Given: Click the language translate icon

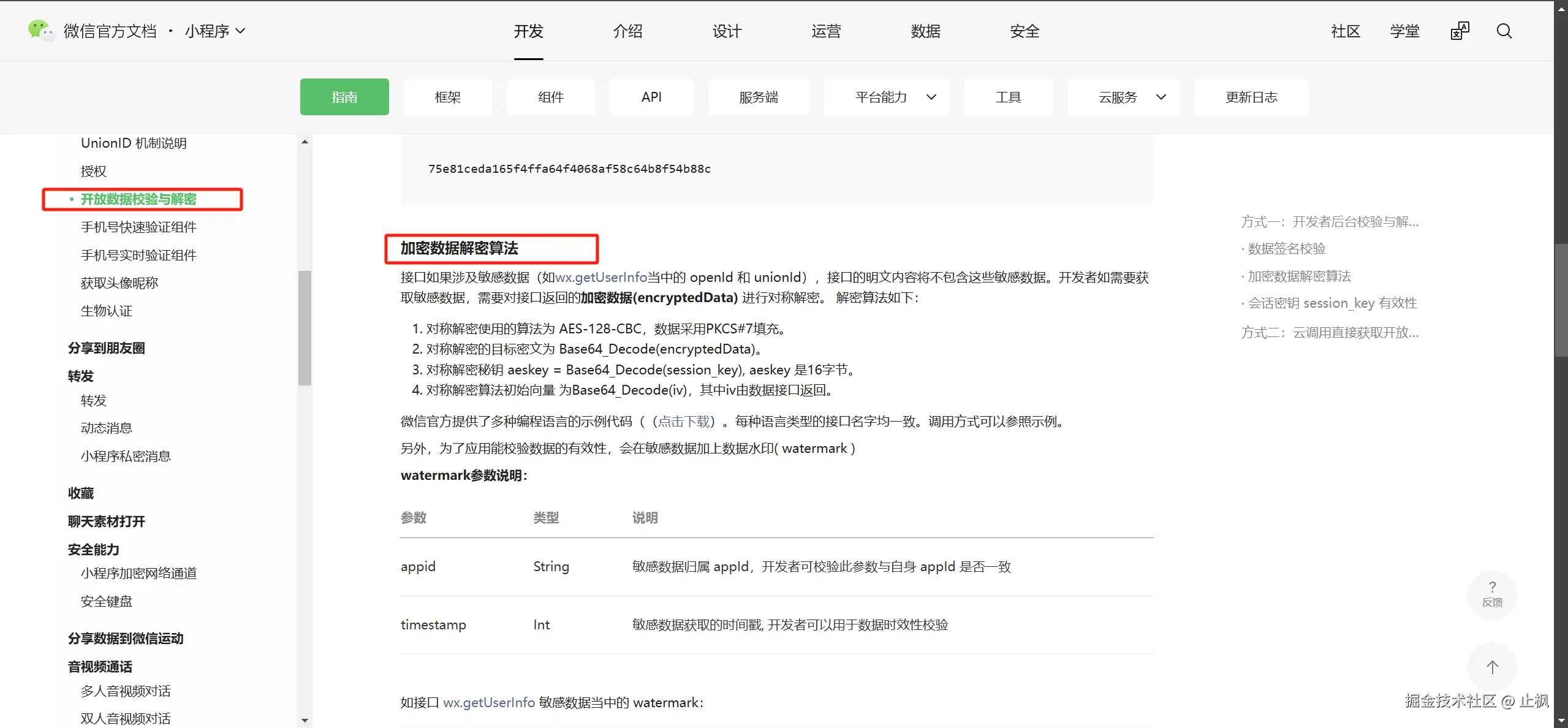Looking at the screenshot, I should 1460,31.
